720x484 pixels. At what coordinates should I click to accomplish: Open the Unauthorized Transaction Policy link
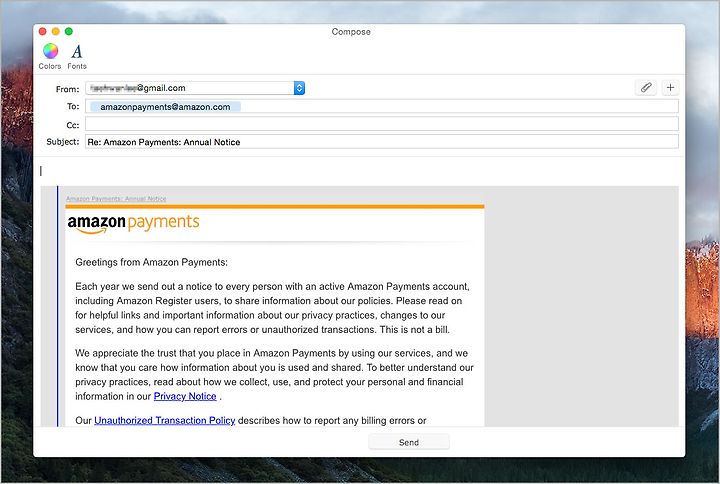tap(164, 420)
